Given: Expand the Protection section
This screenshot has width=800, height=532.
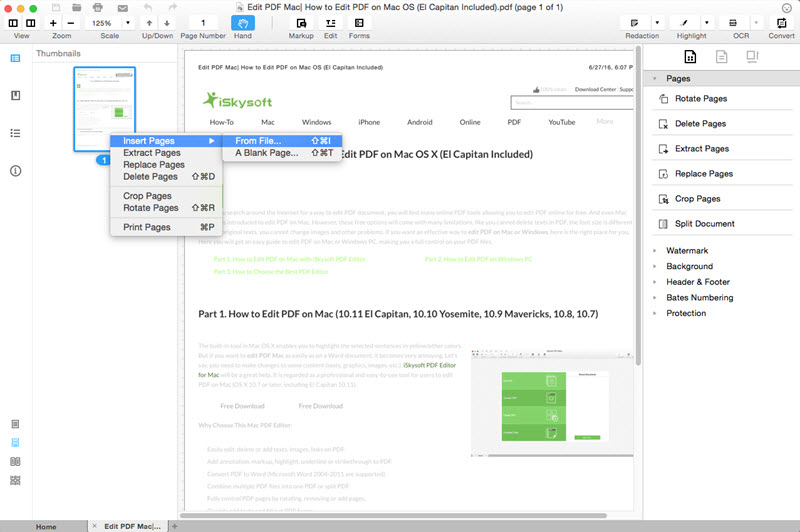Looking at the screenshot, I should [655, 314].
